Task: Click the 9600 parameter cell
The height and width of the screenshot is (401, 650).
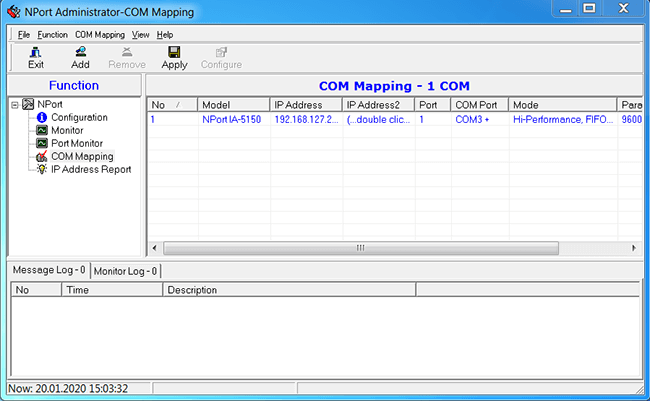Action: [x=631, y=119]
